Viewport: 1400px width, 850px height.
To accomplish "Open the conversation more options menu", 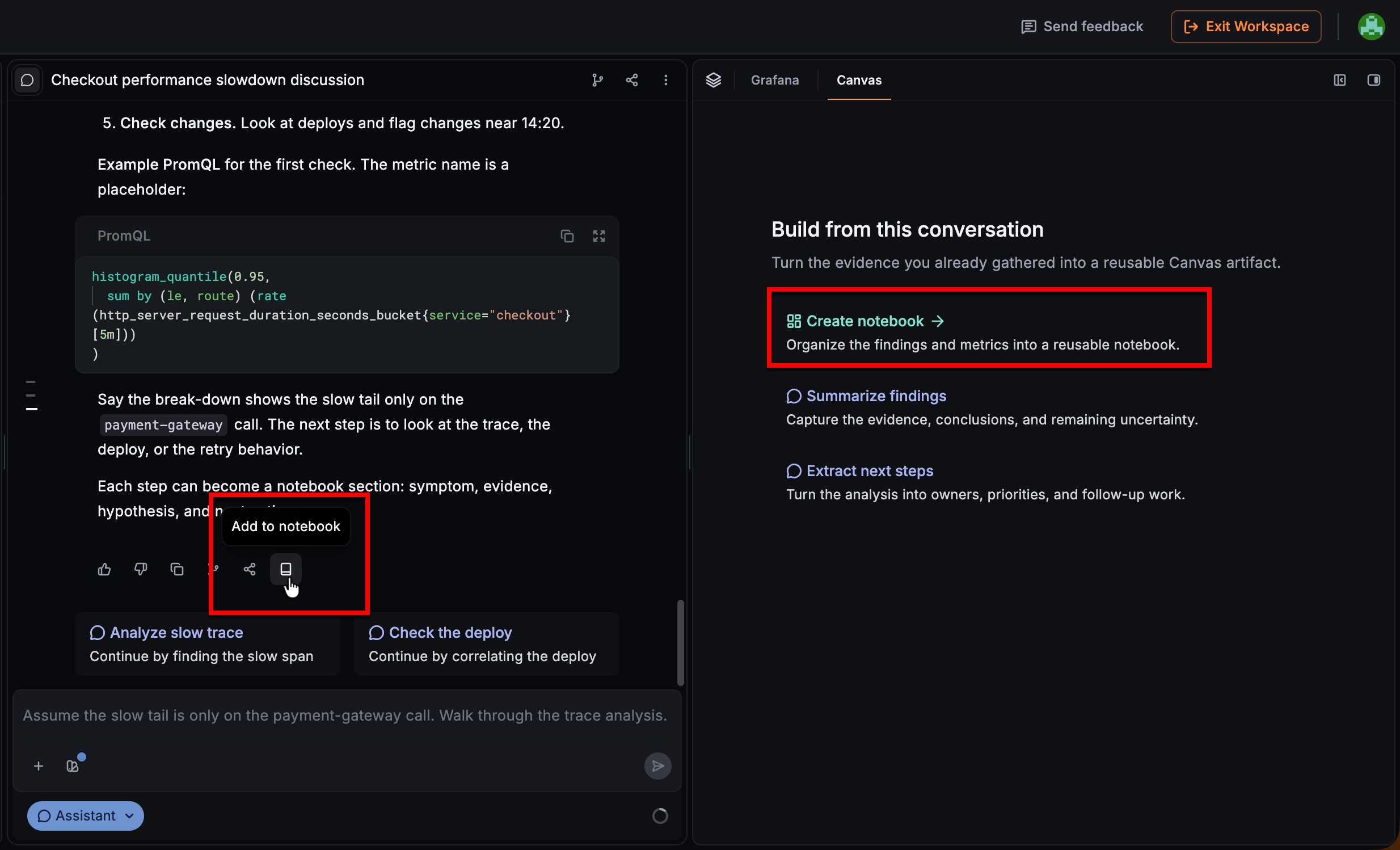I will coord(666,80).
